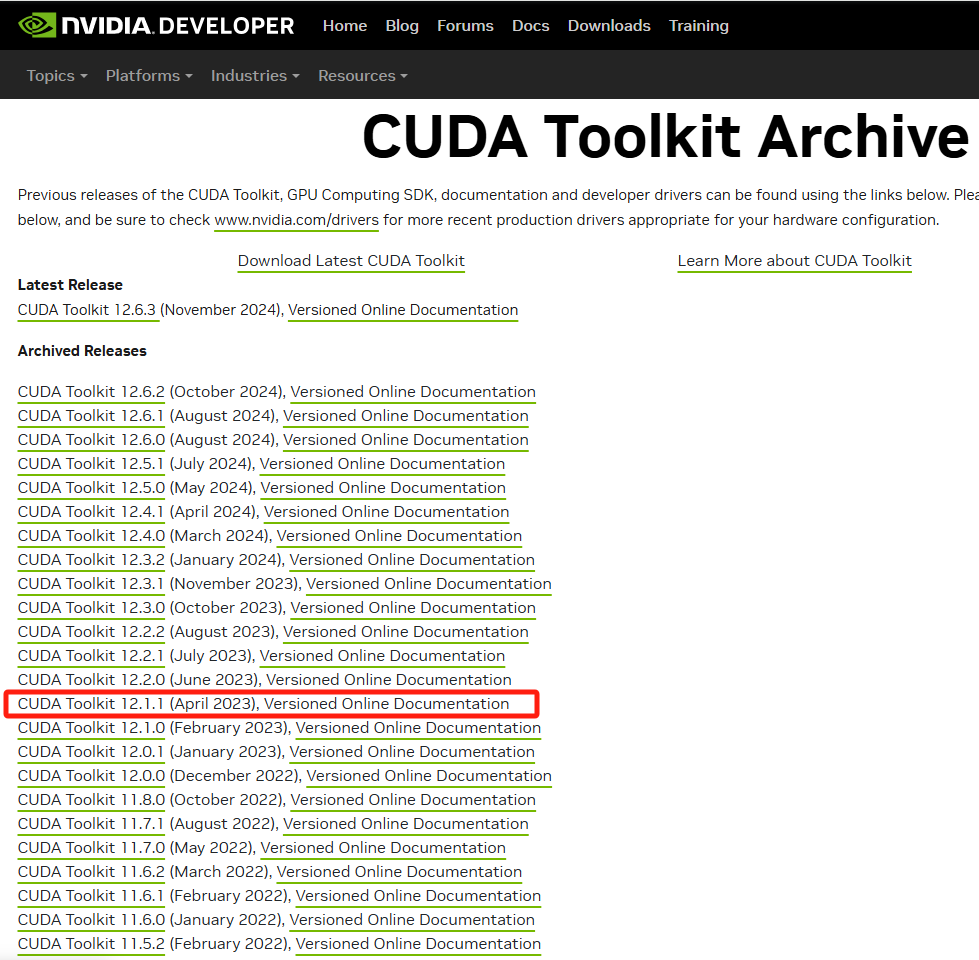This screenshot has width=979, height=960.
Task: Open documentation for the January 2022 release
Action: pyautogui.click(x=411, y=921)
